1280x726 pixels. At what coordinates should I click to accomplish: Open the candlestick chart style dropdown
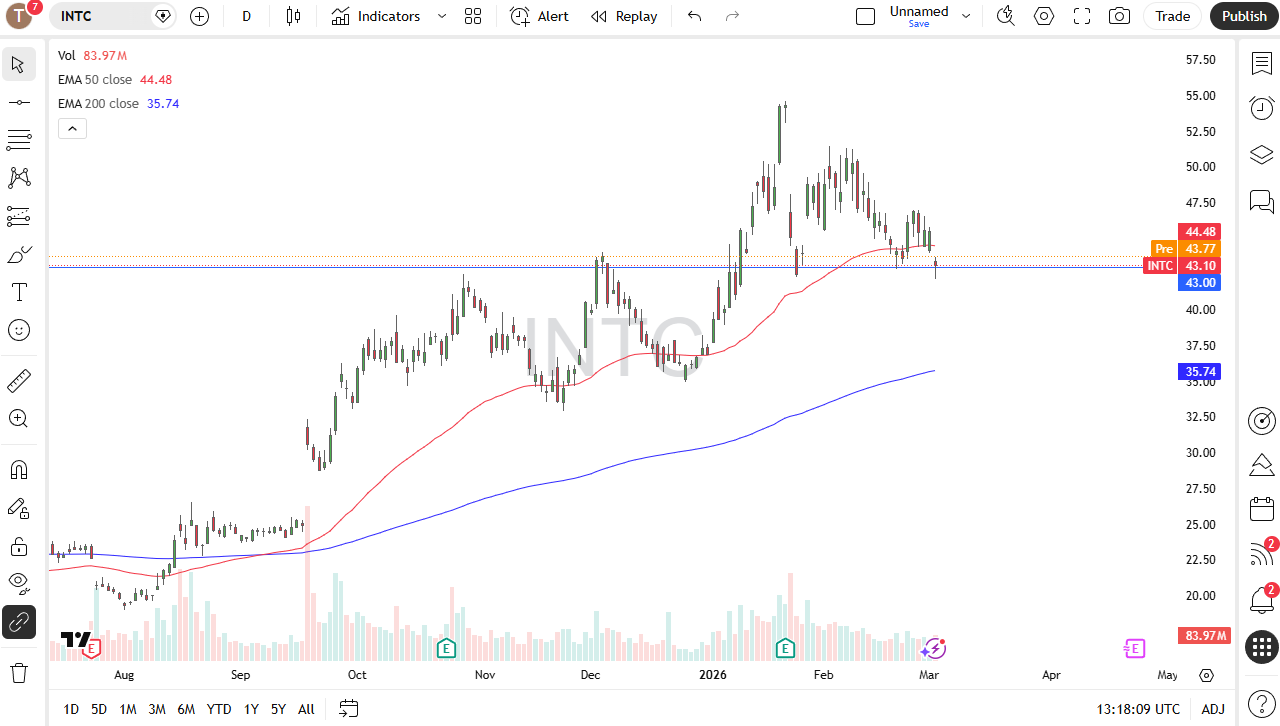[x=293, y=16]
